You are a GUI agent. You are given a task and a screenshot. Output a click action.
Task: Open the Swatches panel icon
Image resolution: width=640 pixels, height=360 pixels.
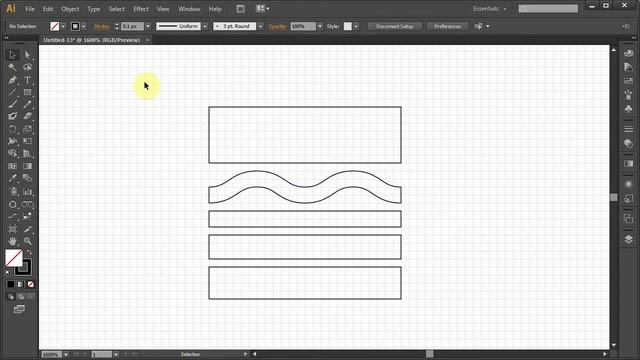[x=629, y=81]
